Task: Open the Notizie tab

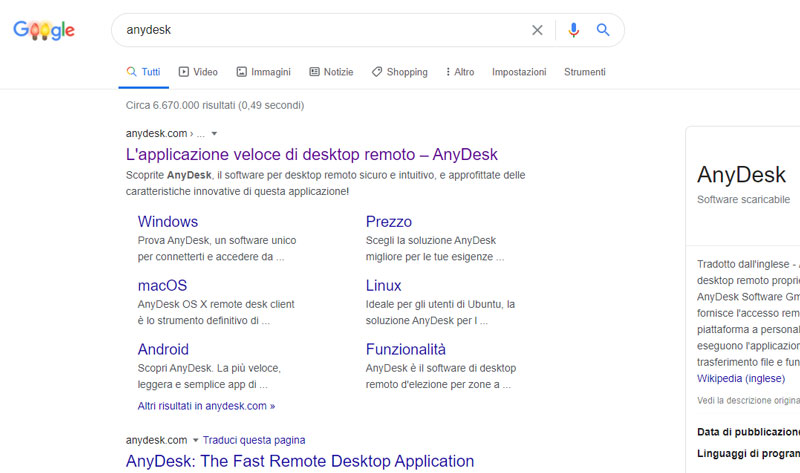Action: (x=331, y=72)
